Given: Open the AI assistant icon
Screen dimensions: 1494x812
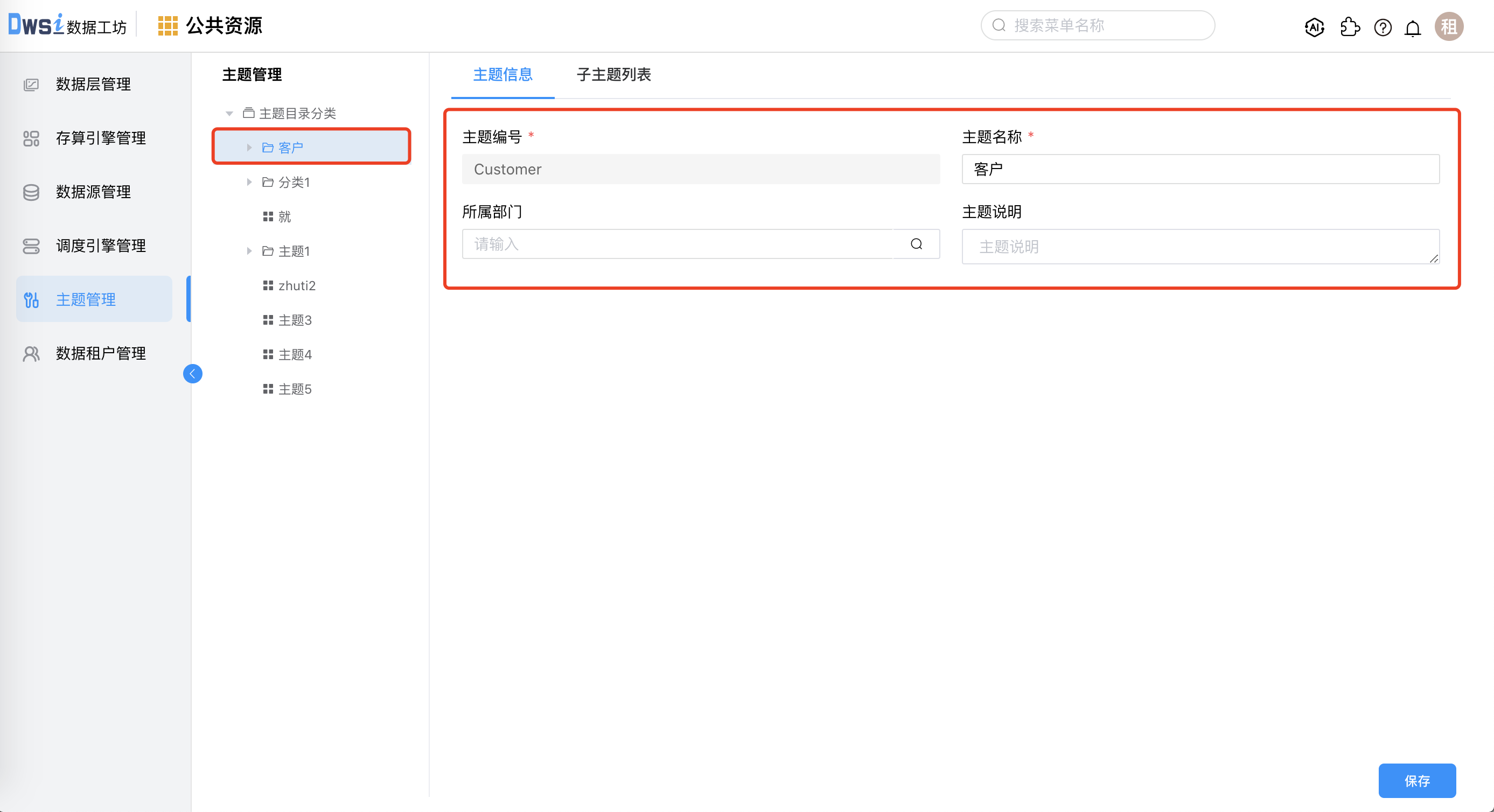Looking at the screenshot, I should click(x=1314, y=27).
